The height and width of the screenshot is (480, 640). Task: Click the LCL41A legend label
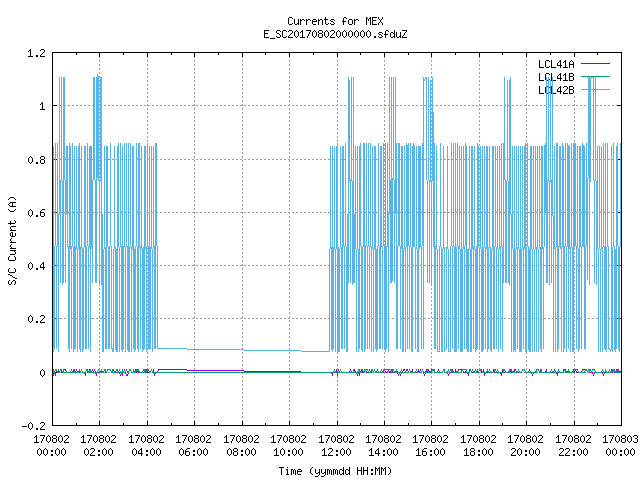pos(556,64)
